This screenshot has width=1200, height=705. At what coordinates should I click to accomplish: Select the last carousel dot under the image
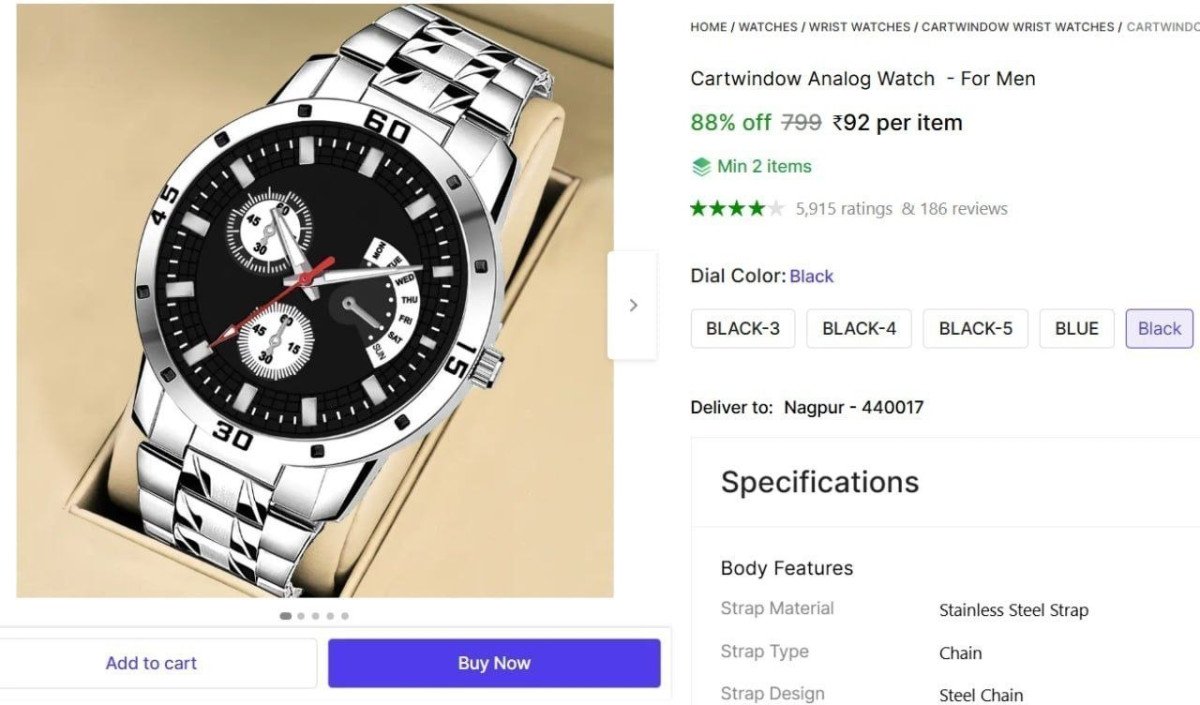coord(345,616)
